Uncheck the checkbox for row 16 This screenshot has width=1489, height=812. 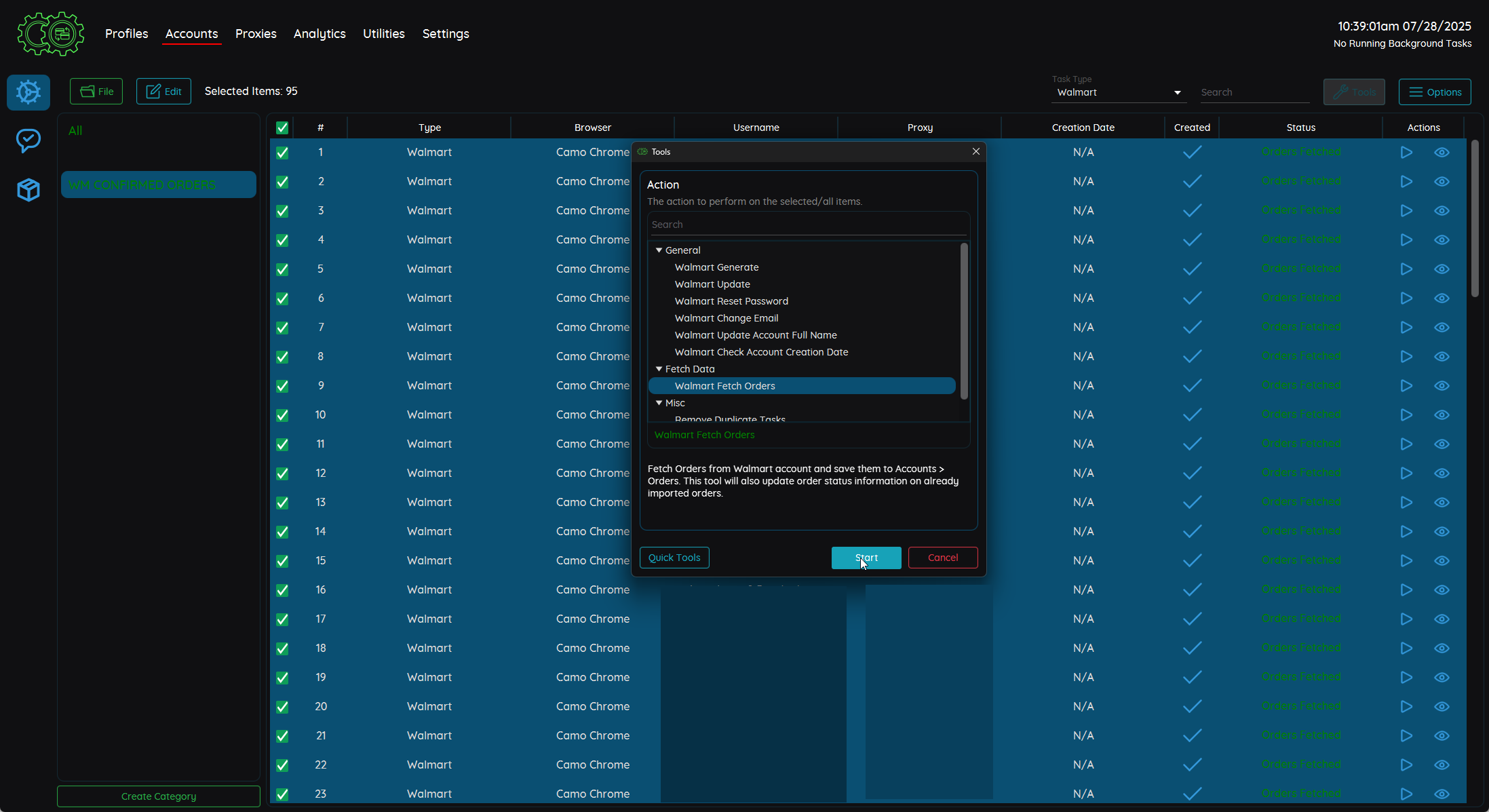tap(282, 590)
